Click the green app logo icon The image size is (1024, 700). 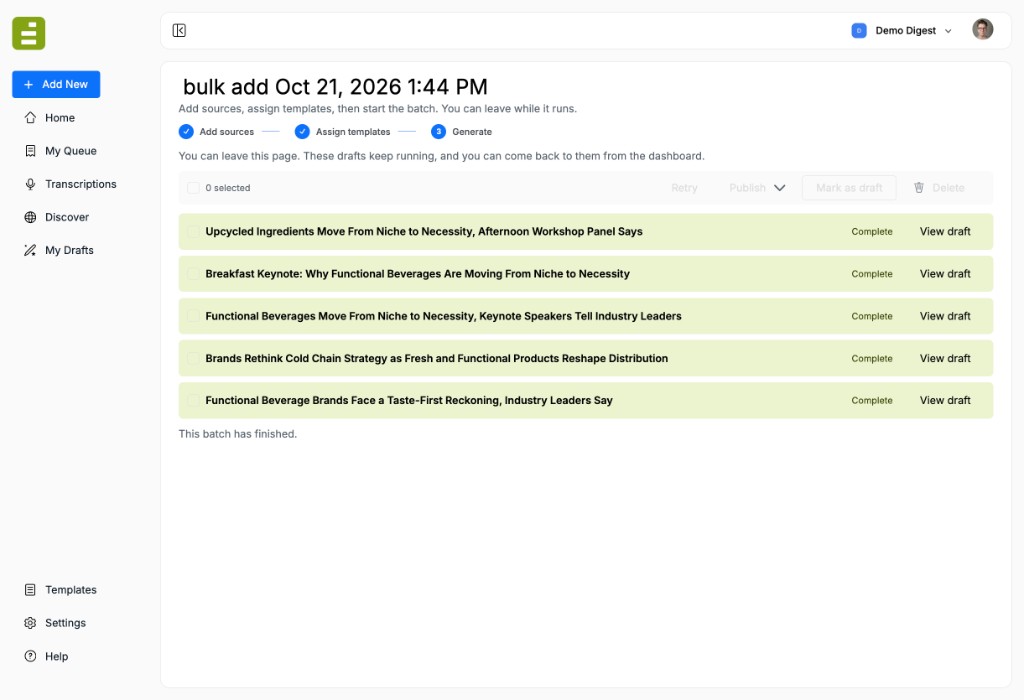point(29,33)
